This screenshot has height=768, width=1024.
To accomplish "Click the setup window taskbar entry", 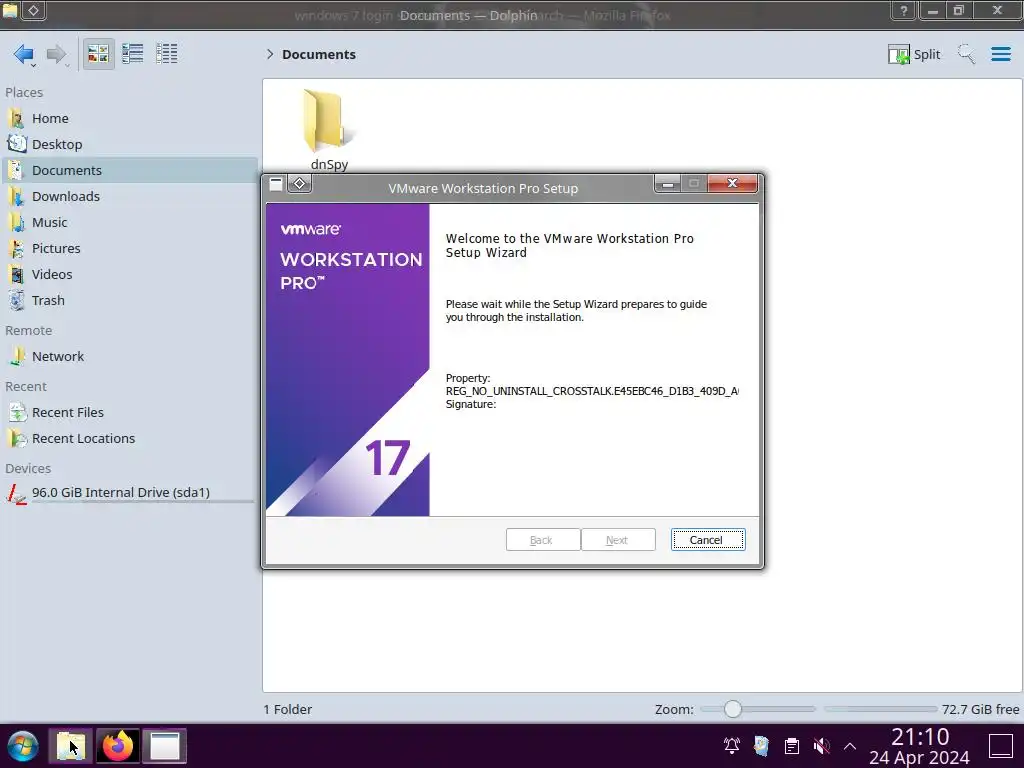I will (x=165, y=746).
